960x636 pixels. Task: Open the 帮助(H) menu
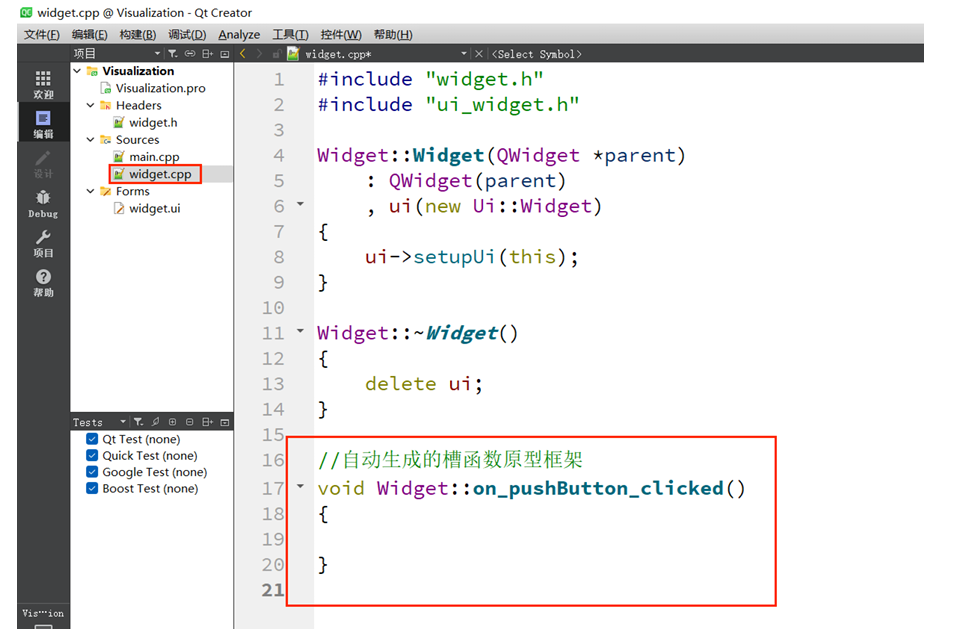393,34
